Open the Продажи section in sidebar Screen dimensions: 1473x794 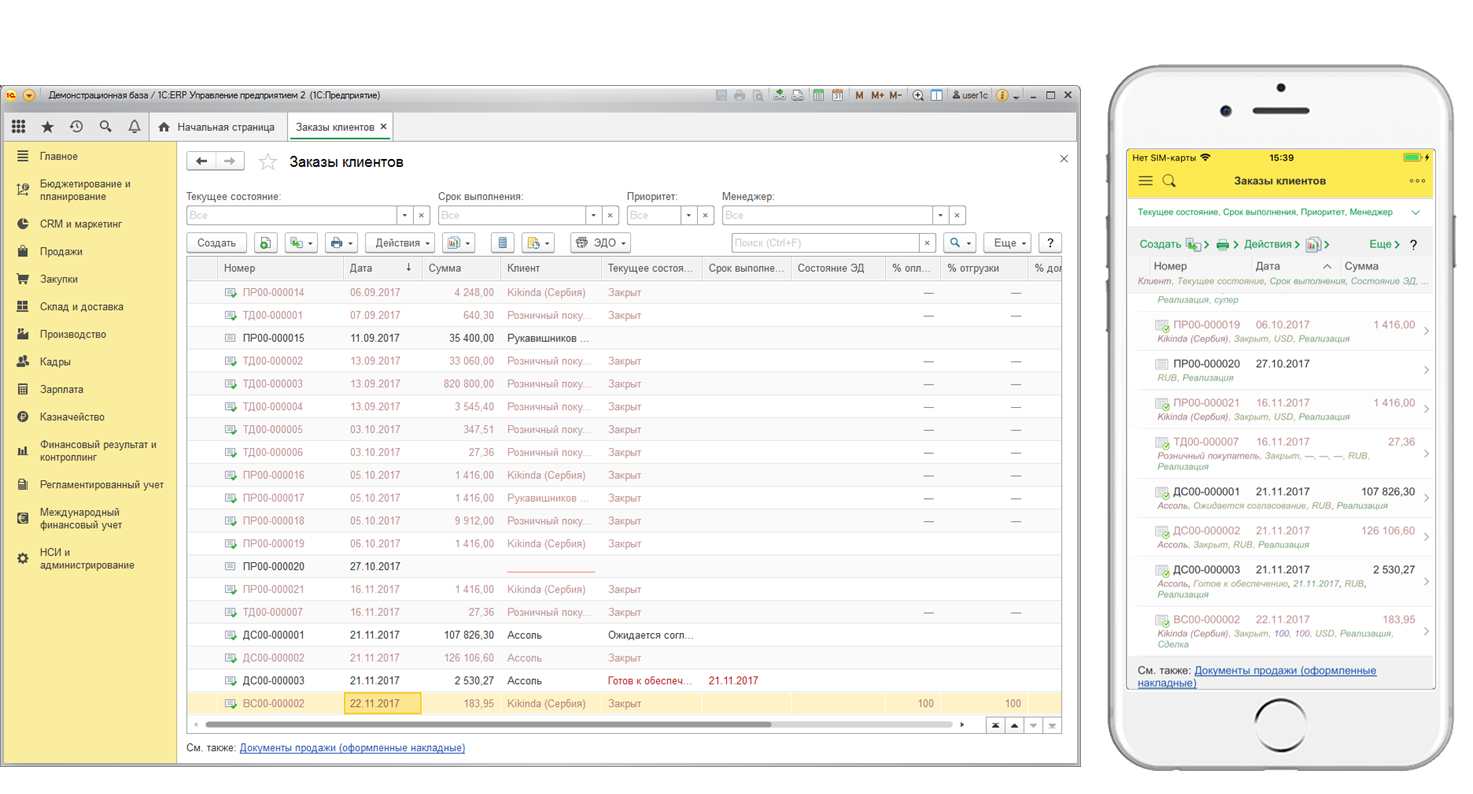pyautogui.click(x=61, y=252)
